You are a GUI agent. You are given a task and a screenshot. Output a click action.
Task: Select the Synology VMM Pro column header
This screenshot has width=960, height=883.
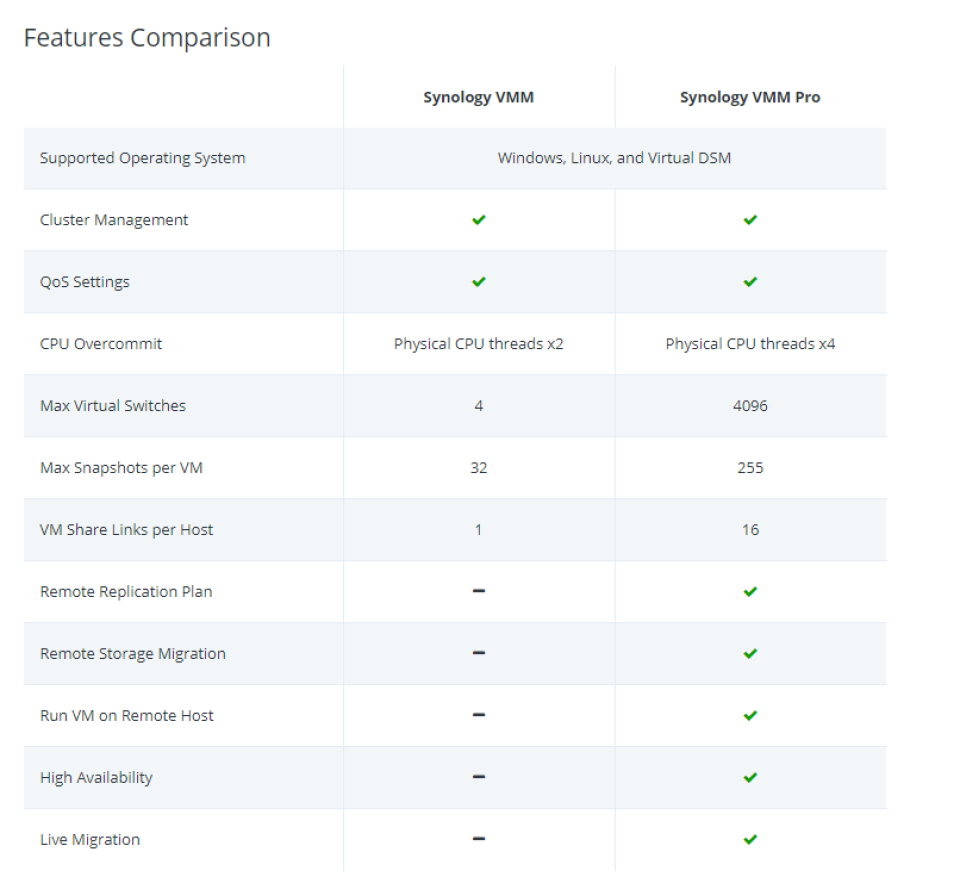coord(750,97)
